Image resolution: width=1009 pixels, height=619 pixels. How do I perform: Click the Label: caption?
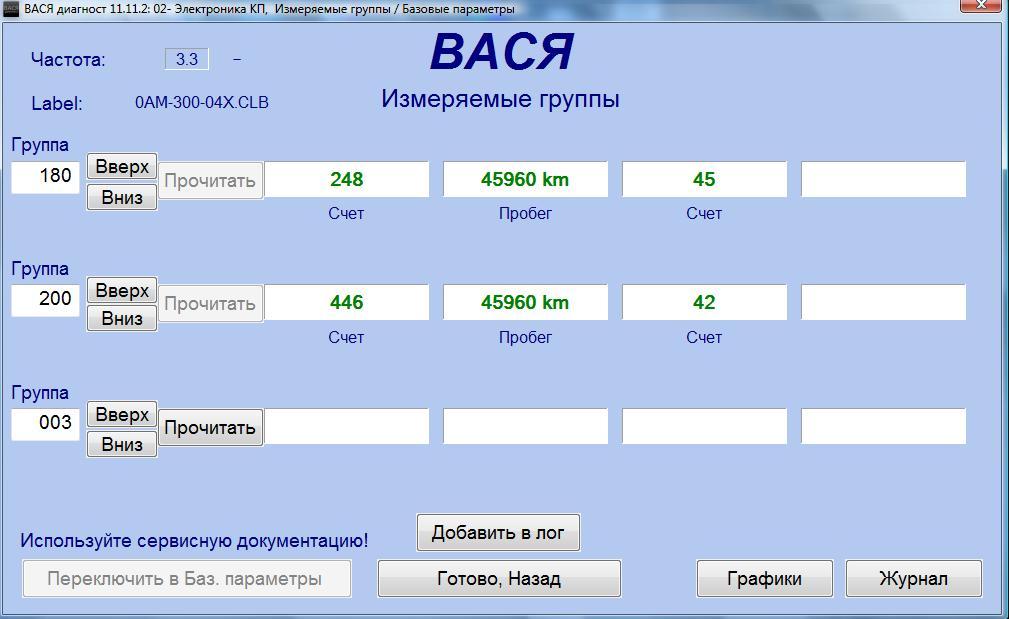pyautogui.click(x=57, y=104)
